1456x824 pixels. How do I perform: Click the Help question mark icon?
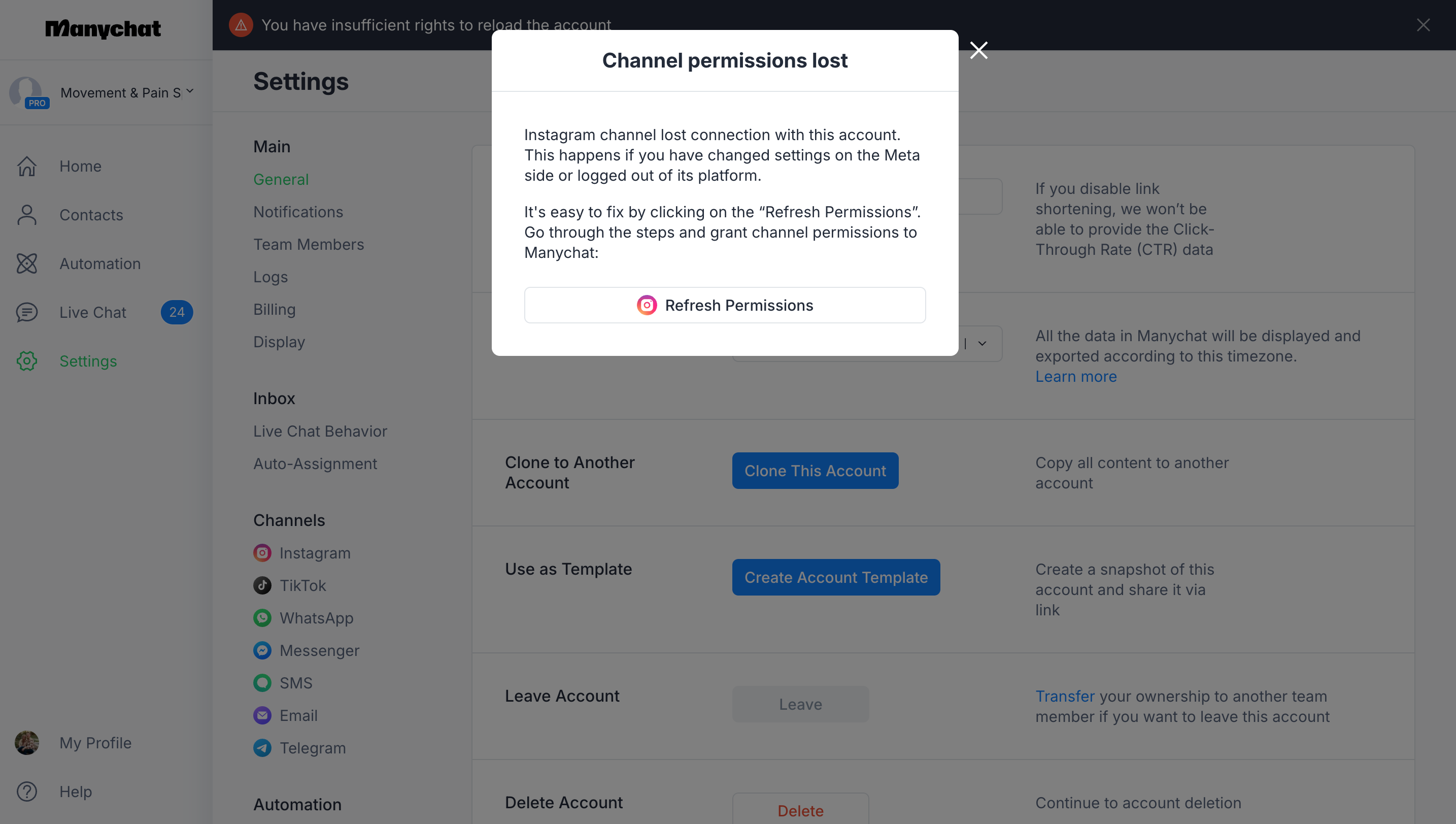tap(26, 792)
